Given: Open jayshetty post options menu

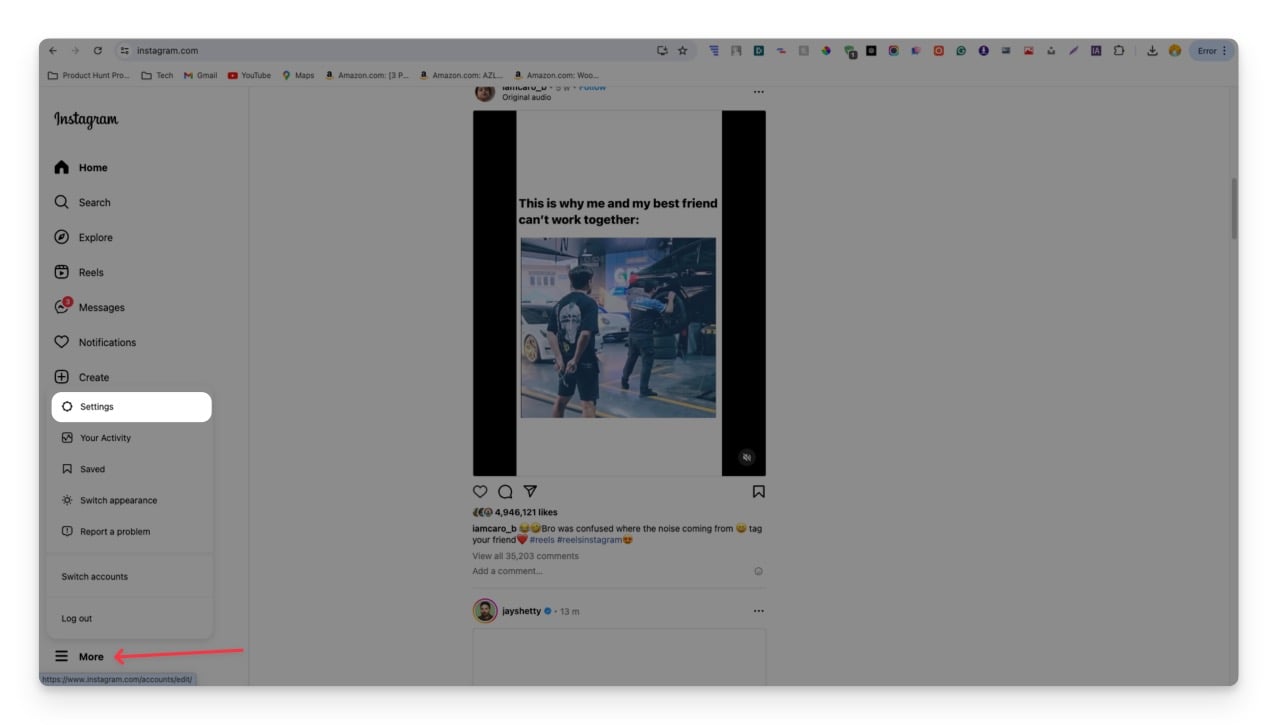Looking at the screenshot, I should (x=759, y=611).
